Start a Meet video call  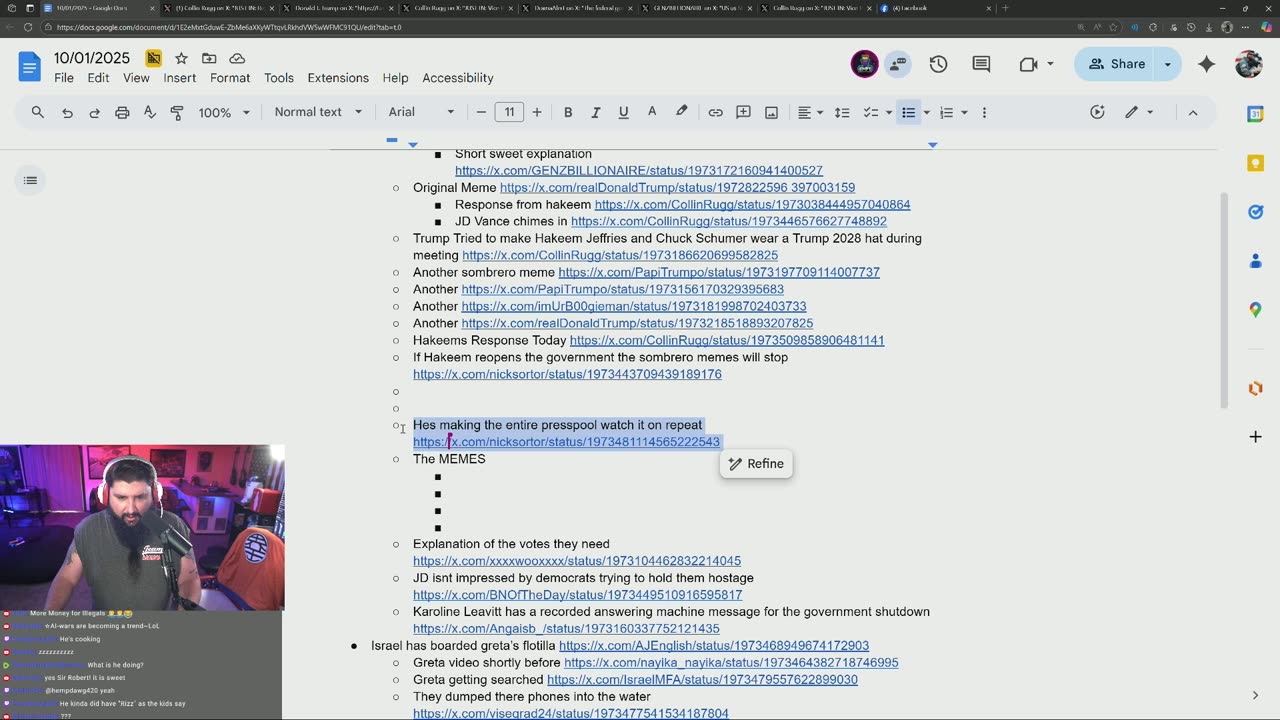click(1028, 64)
